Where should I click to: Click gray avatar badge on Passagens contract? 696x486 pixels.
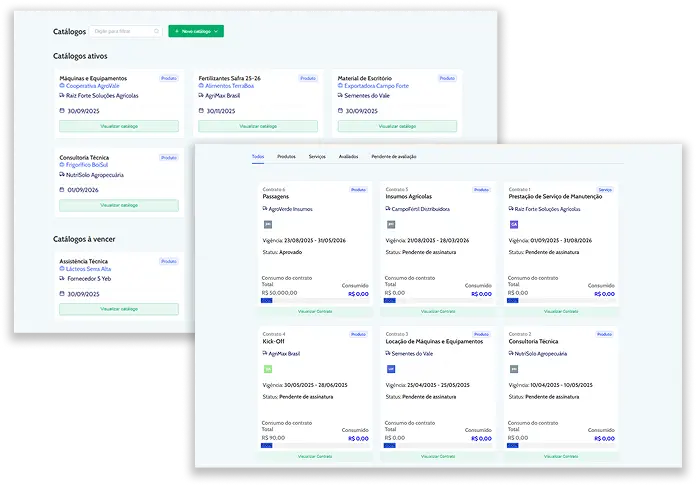point(267,225)
